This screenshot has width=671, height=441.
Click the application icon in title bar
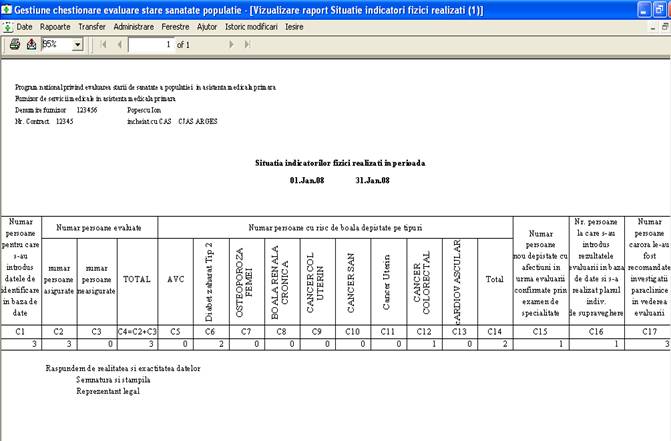[x=8, y=8]
